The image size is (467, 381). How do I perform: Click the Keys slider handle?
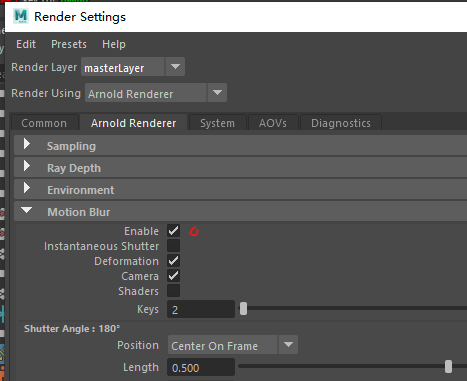point(244,309)
